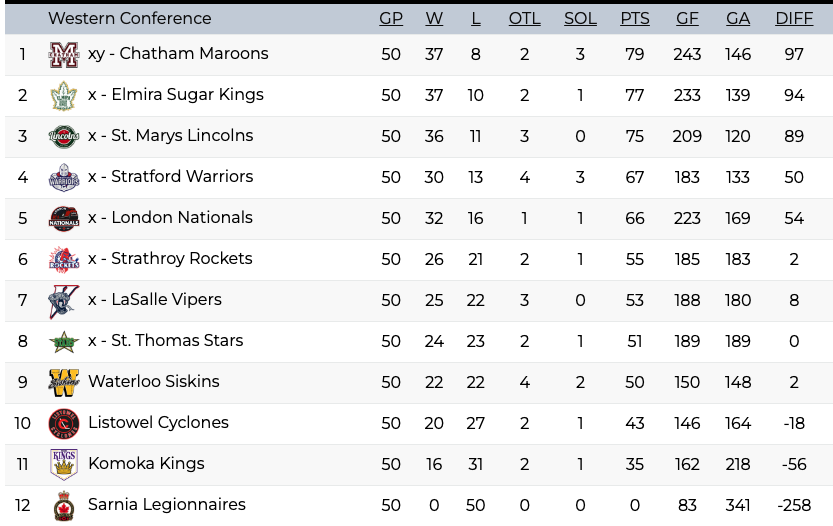This screenshot has width=833, height=526.
Task: Sort by the GF column header
Action: (x=687, y=19)
